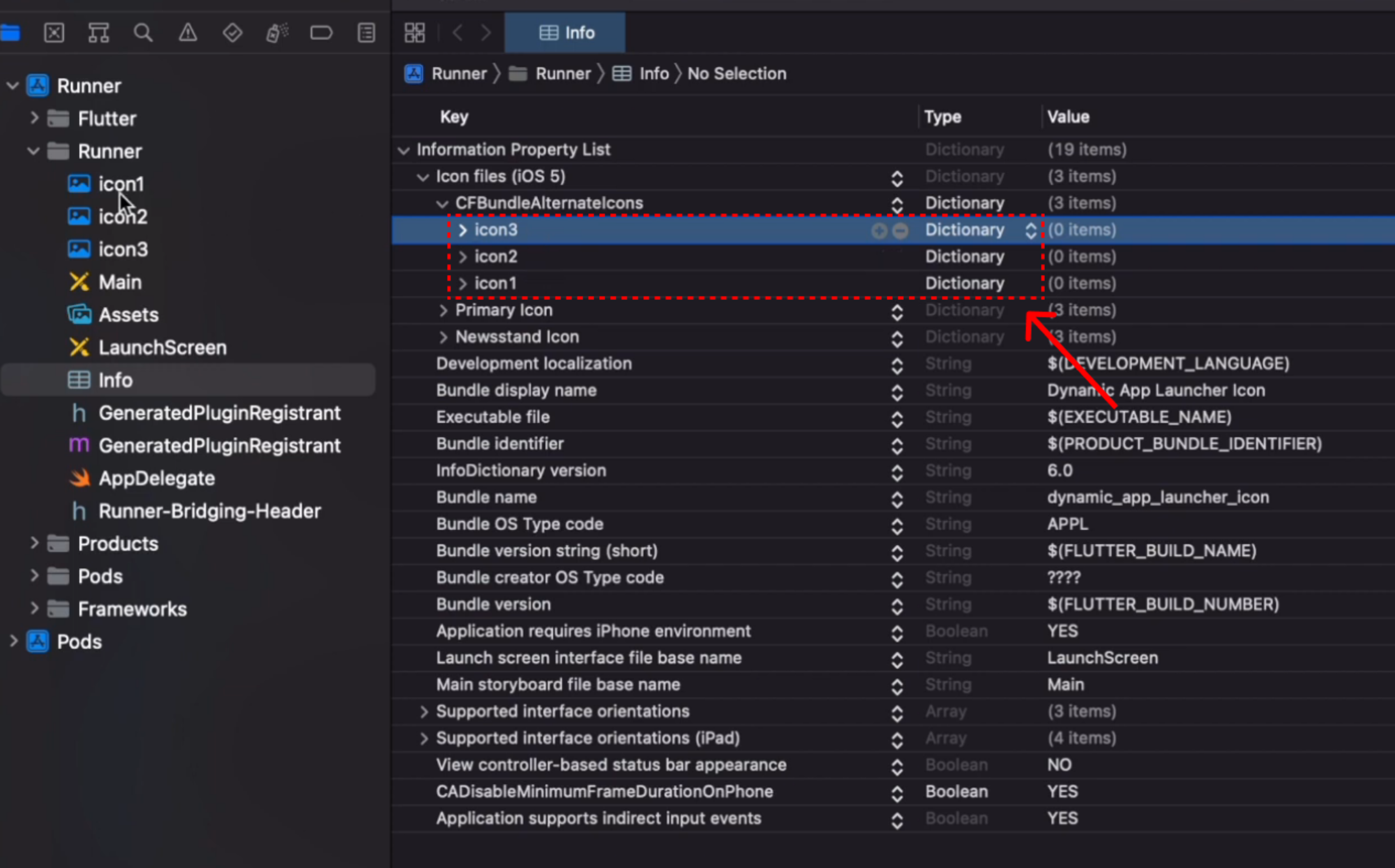Click the plus button on the icon3 row
Image resolution: width=1395 pixels, height=868 pixels.
(x=879, y=230)
